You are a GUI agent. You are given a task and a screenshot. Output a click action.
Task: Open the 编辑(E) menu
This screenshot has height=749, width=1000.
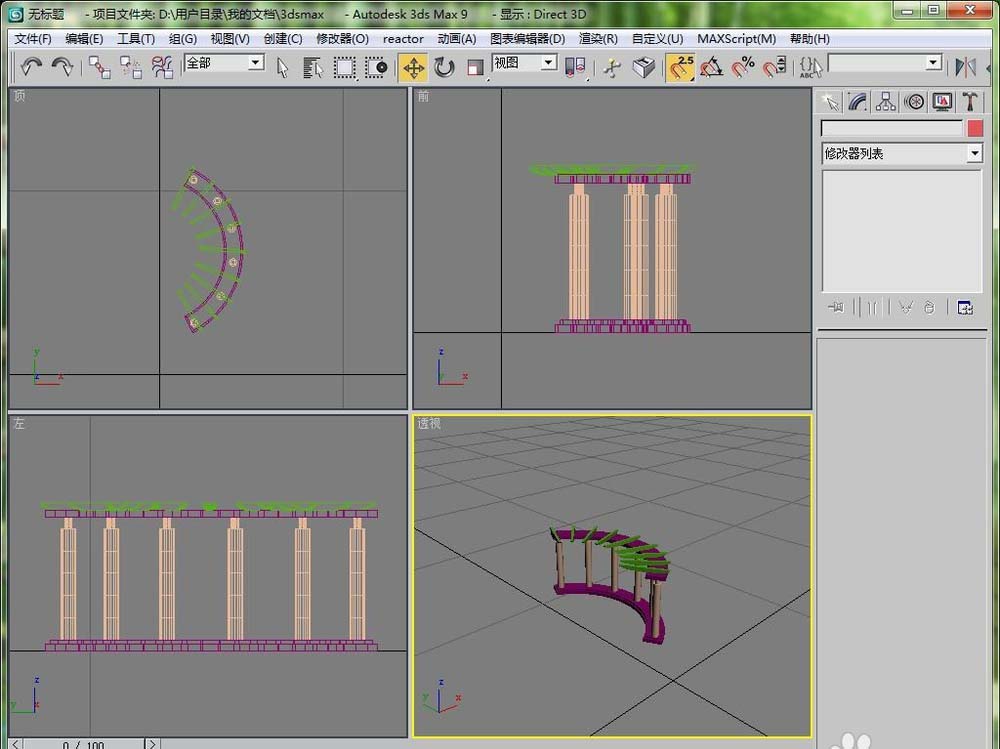(x=84, y=39)
